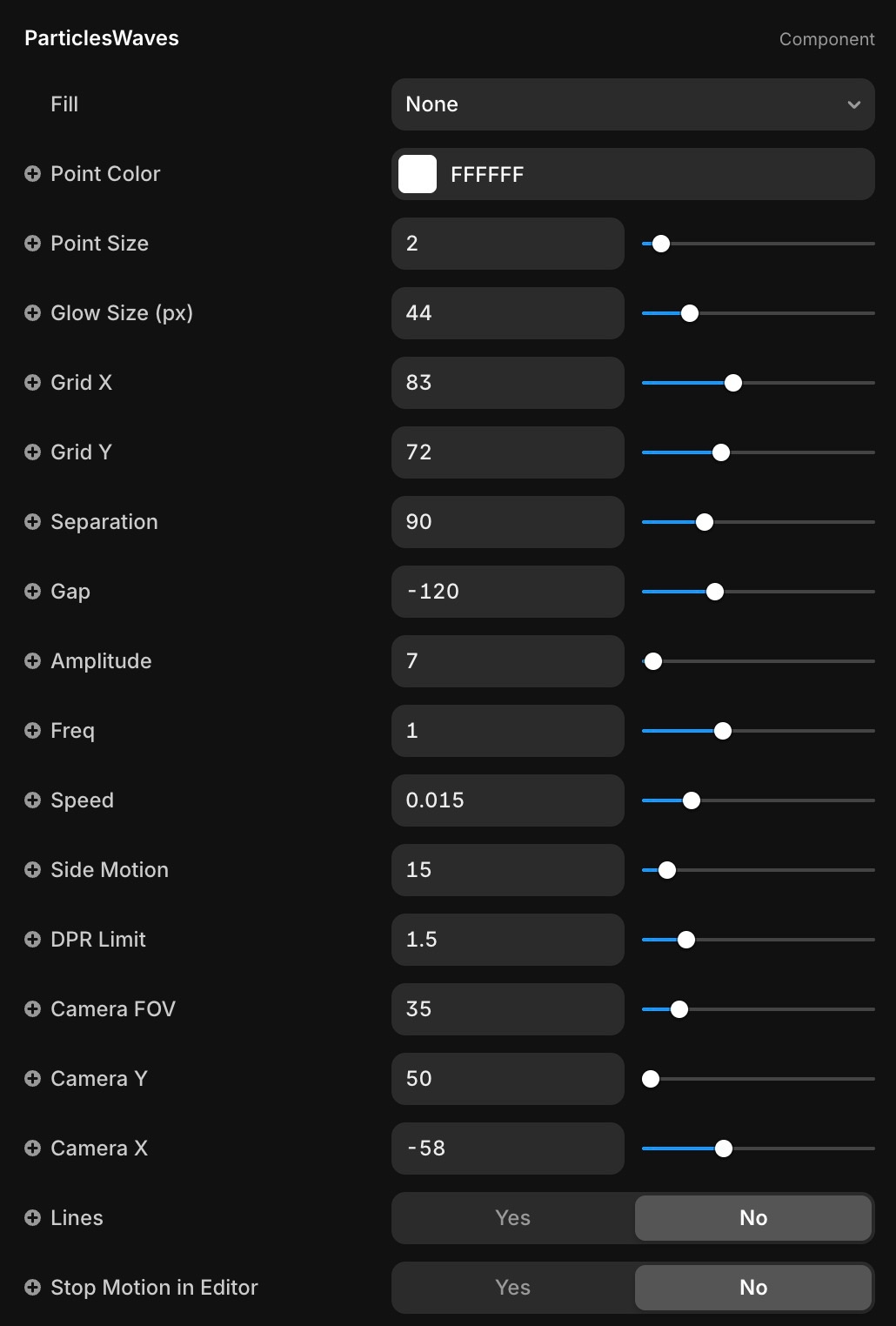Select No for Stop Motion in Editor
The image size is (896, 1326).
(753, 1288)
